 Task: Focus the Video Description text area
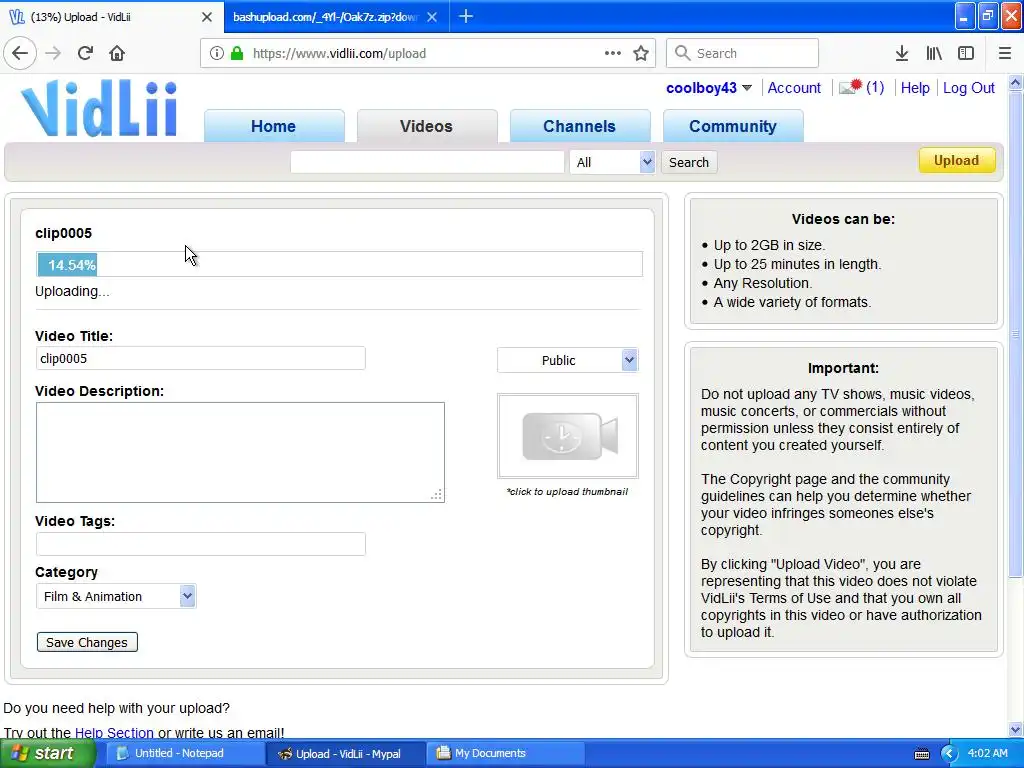click(x=240, y=453)
